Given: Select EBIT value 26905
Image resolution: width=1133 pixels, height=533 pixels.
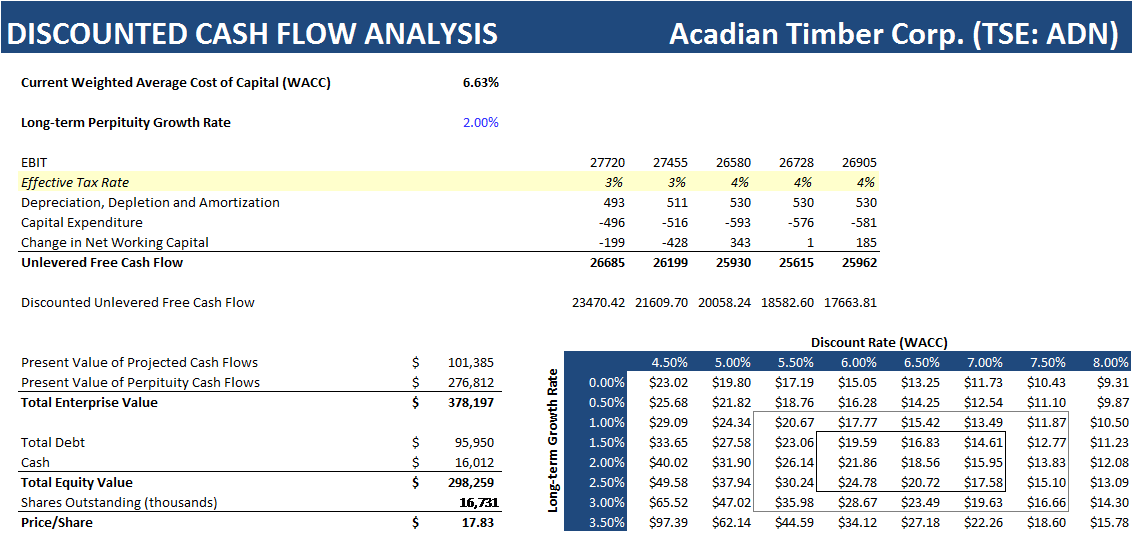Looking at the screenshot, I should coord(859,163).
